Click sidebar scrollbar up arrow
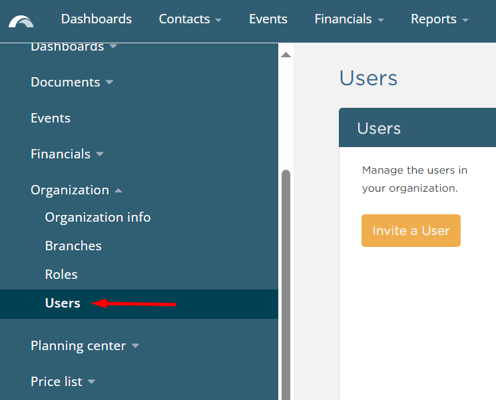Screen dimensions: 496x400 tap(286, 55)
